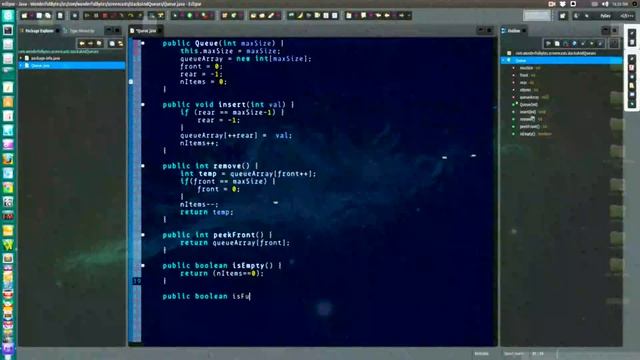Click the Writable status bar entry
Image resolution: width=640 pixels, height=360 pixels.
(482, 354)
